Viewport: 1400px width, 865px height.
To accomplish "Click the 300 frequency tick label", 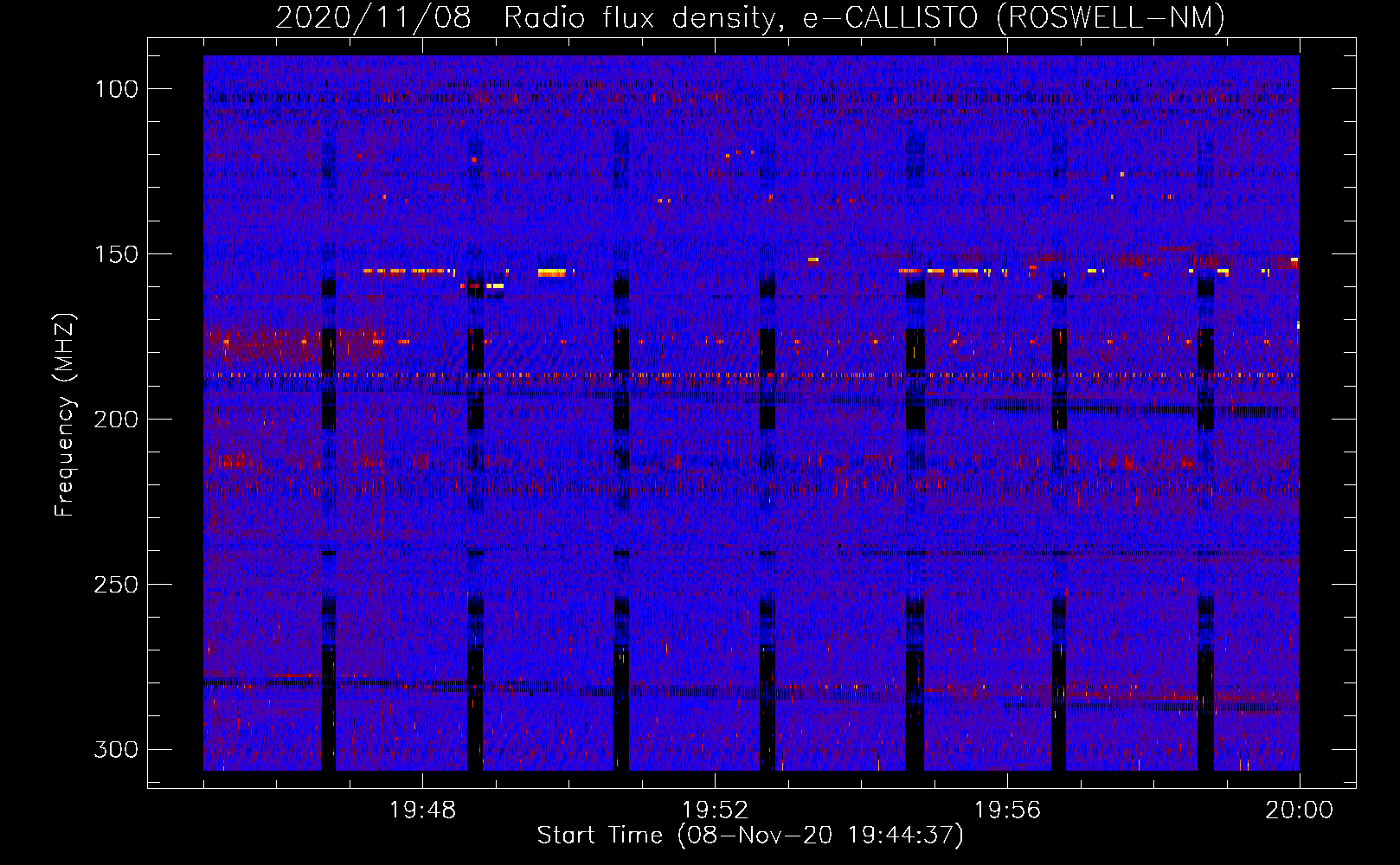I will point(116,749).
